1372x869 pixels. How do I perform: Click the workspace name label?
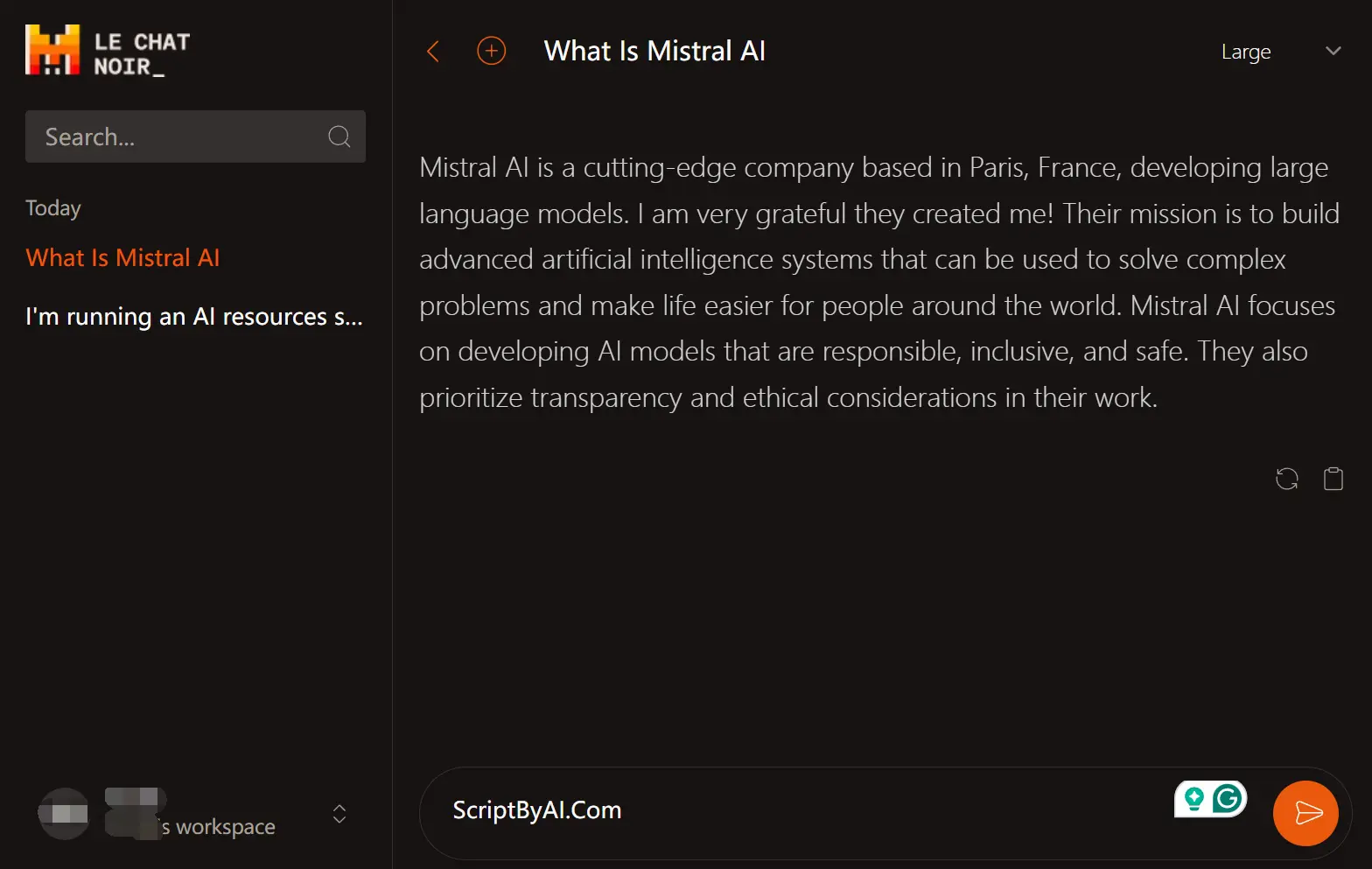[x=219, y=826]
